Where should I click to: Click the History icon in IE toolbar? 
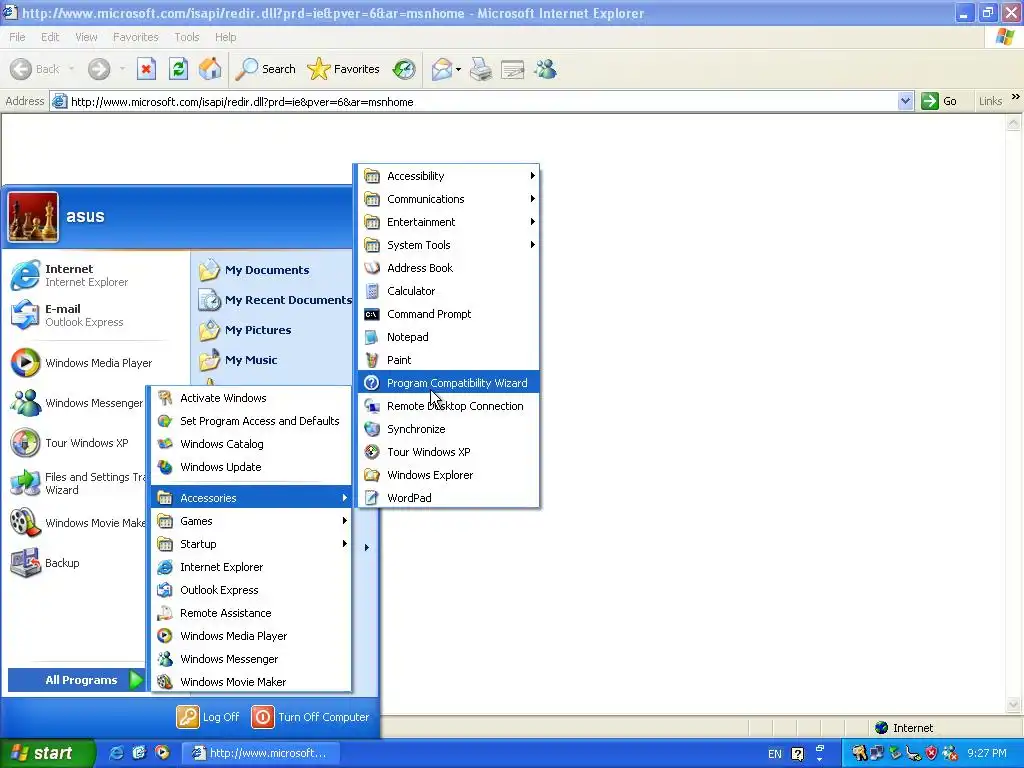(404, 69)
